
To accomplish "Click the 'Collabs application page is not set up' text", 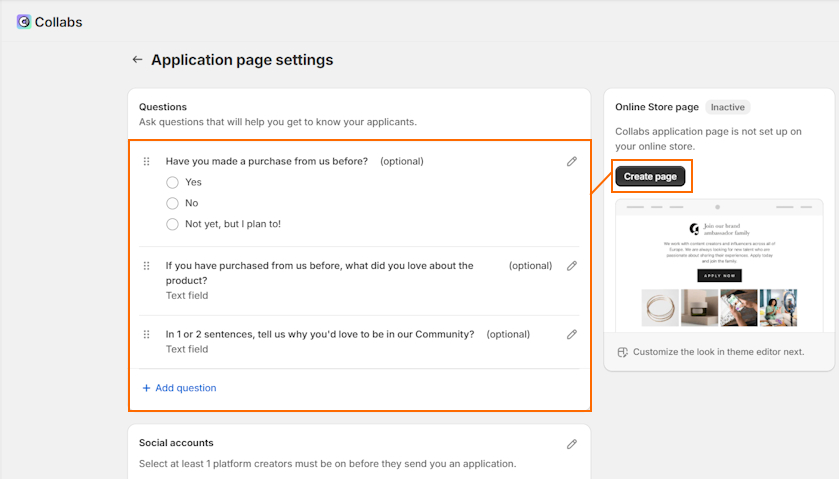I will tap(708, 139).
